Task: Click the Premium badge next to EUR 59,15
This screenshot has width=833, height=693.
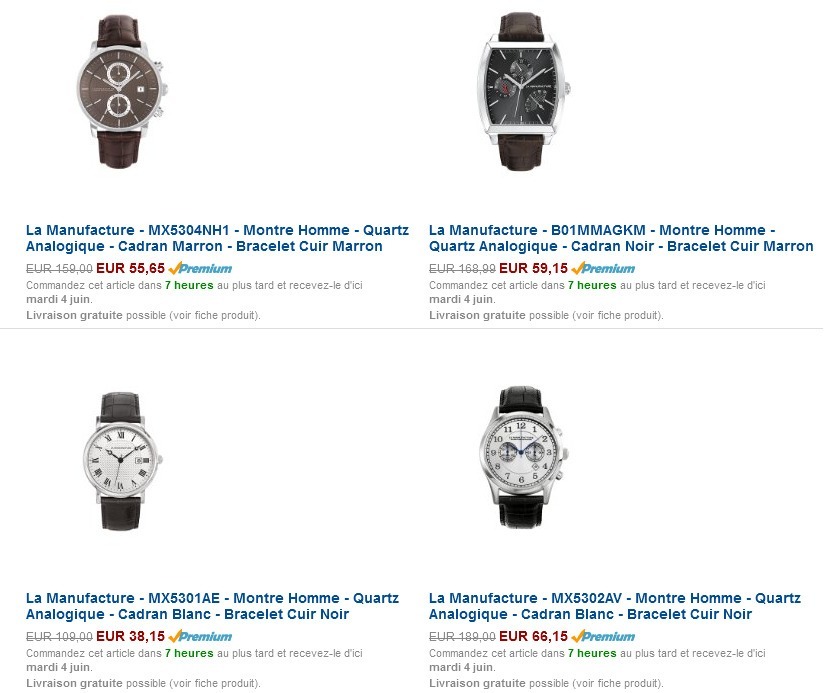Action: (603, 268)
